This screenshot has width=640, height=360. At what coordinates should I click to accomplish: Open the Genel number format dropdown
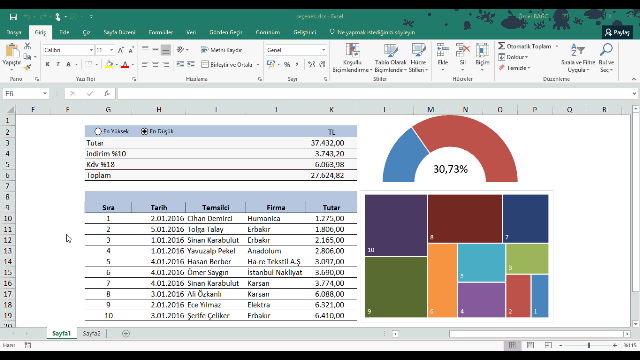pyautogui.click(x=323, y=50)
